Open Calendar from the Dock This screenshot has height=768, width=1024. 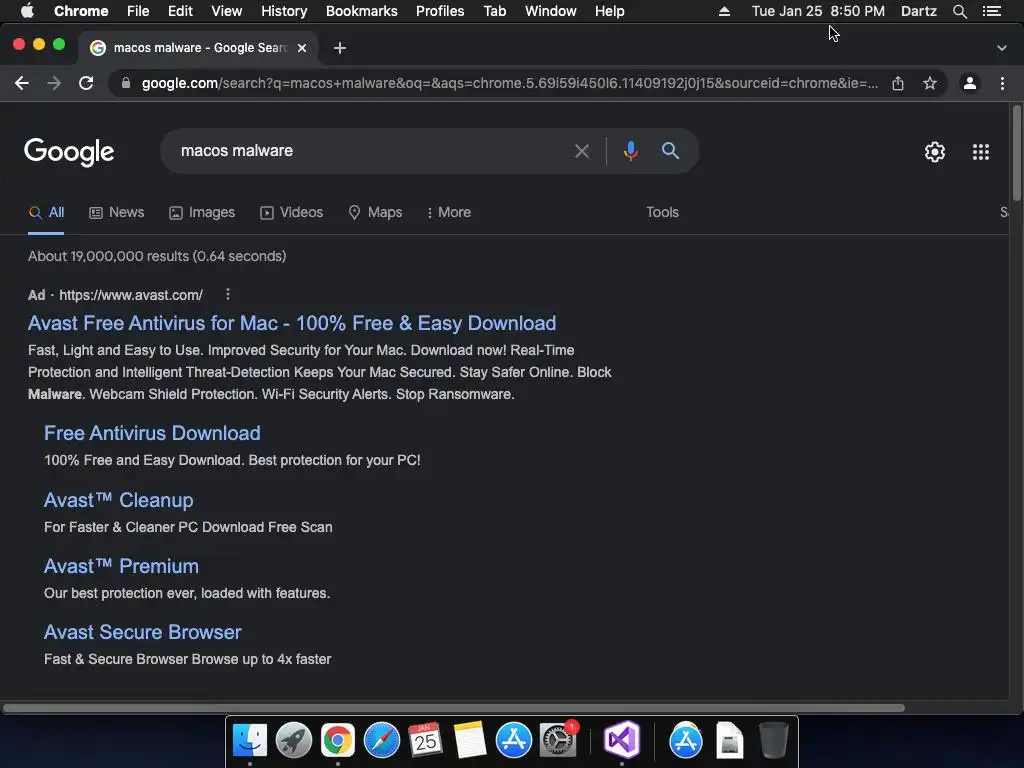[425, 741]
